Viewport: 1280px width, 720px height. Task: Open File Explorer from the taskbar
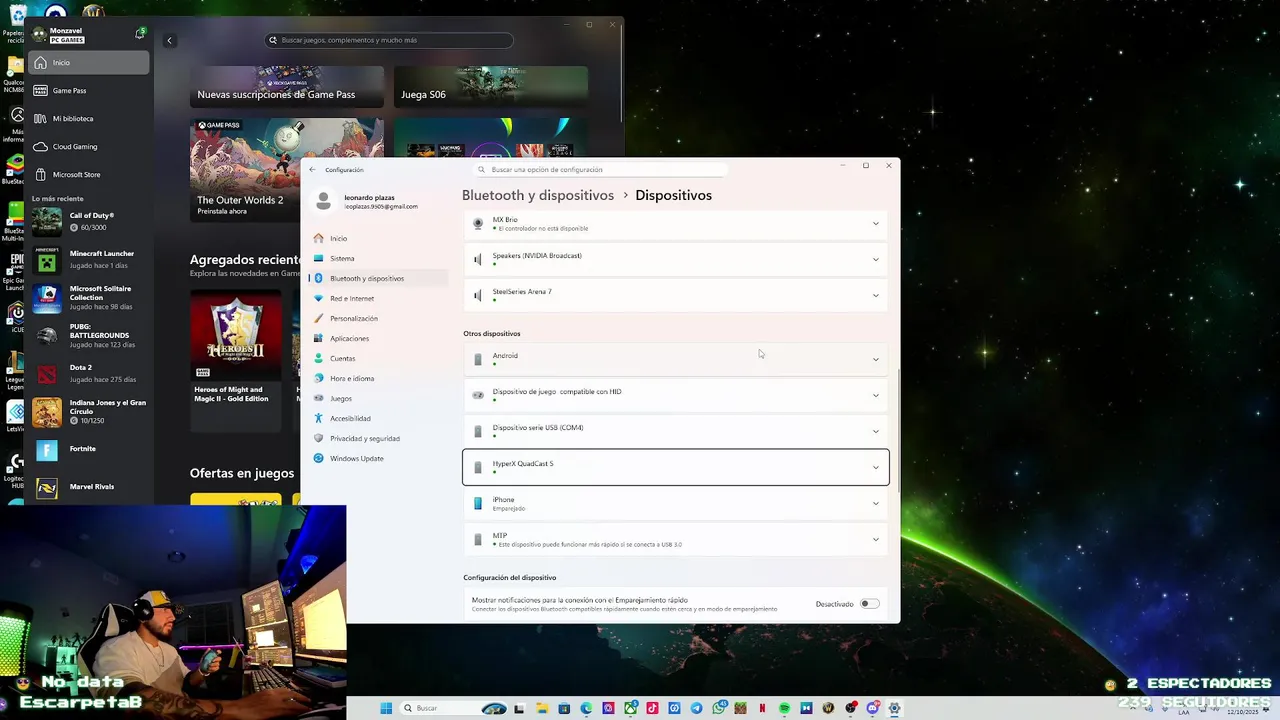click(x=542, y=708)
